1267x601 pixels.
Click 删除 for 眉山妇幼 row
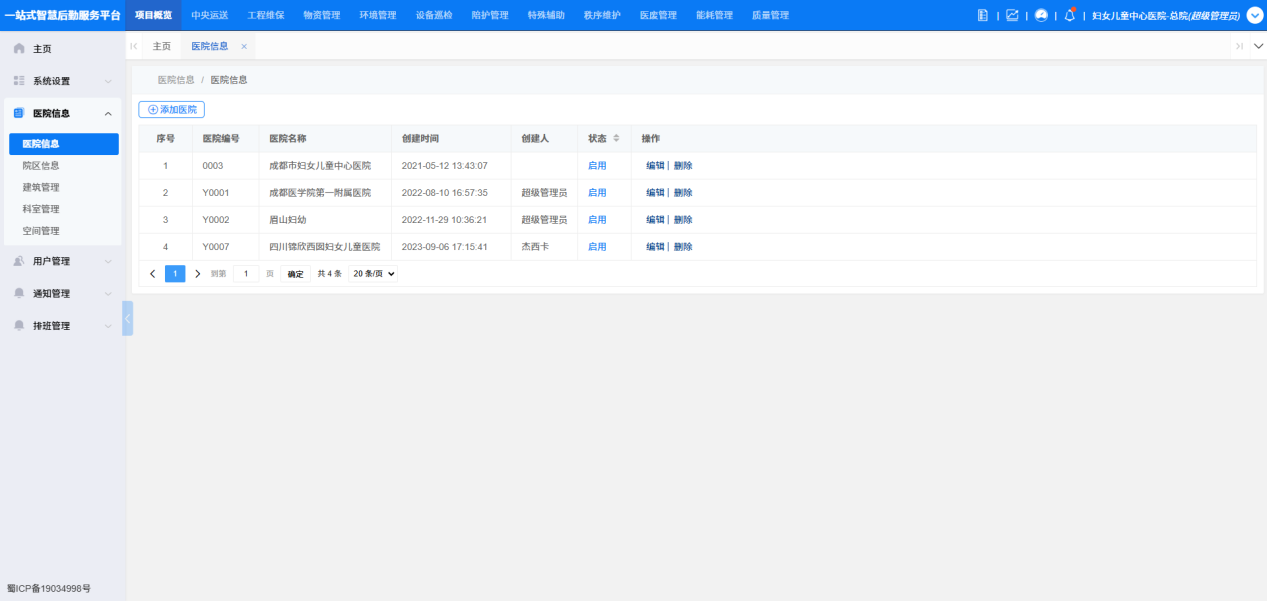click(683, 220)
